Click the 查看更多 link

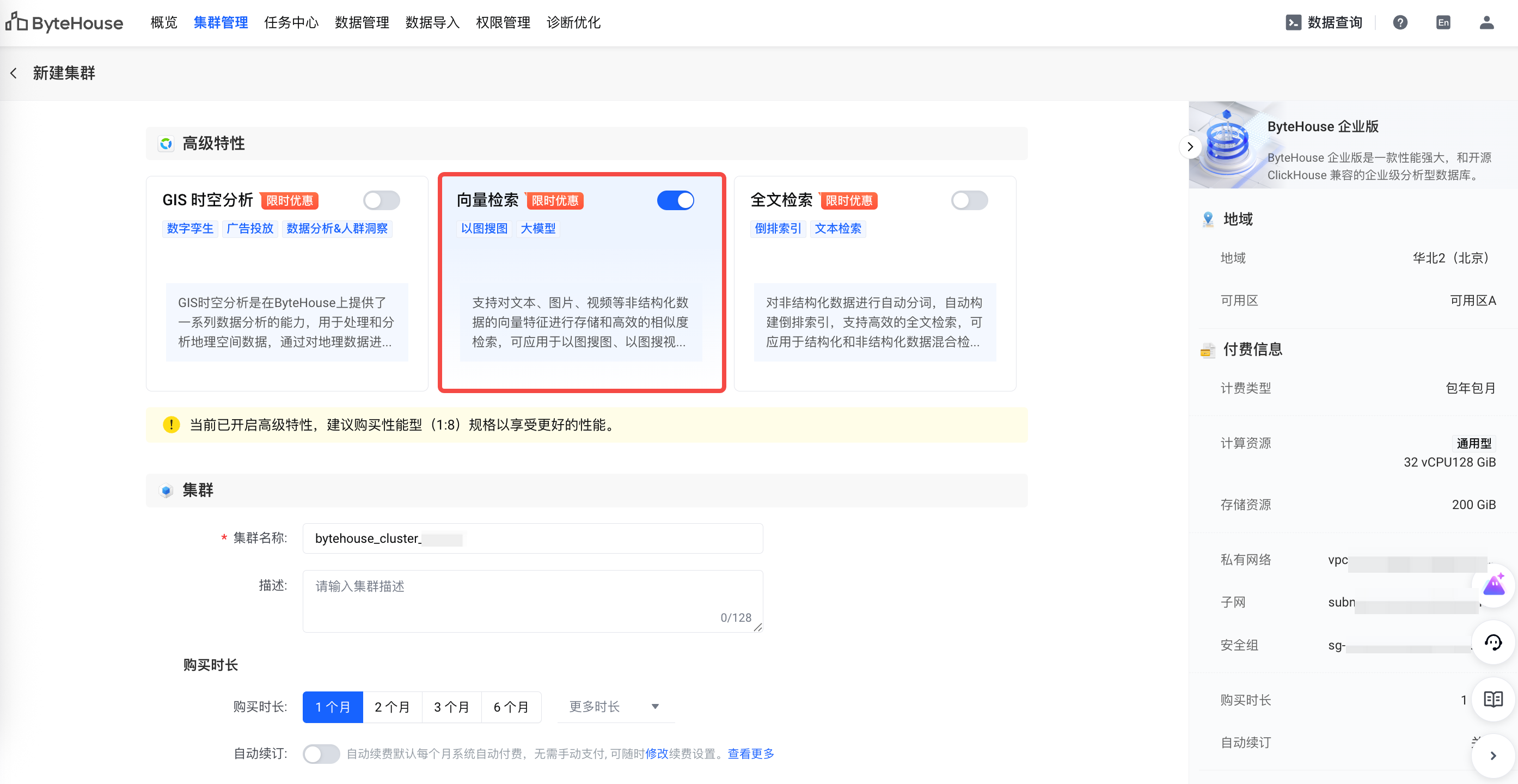coord(751,754)
